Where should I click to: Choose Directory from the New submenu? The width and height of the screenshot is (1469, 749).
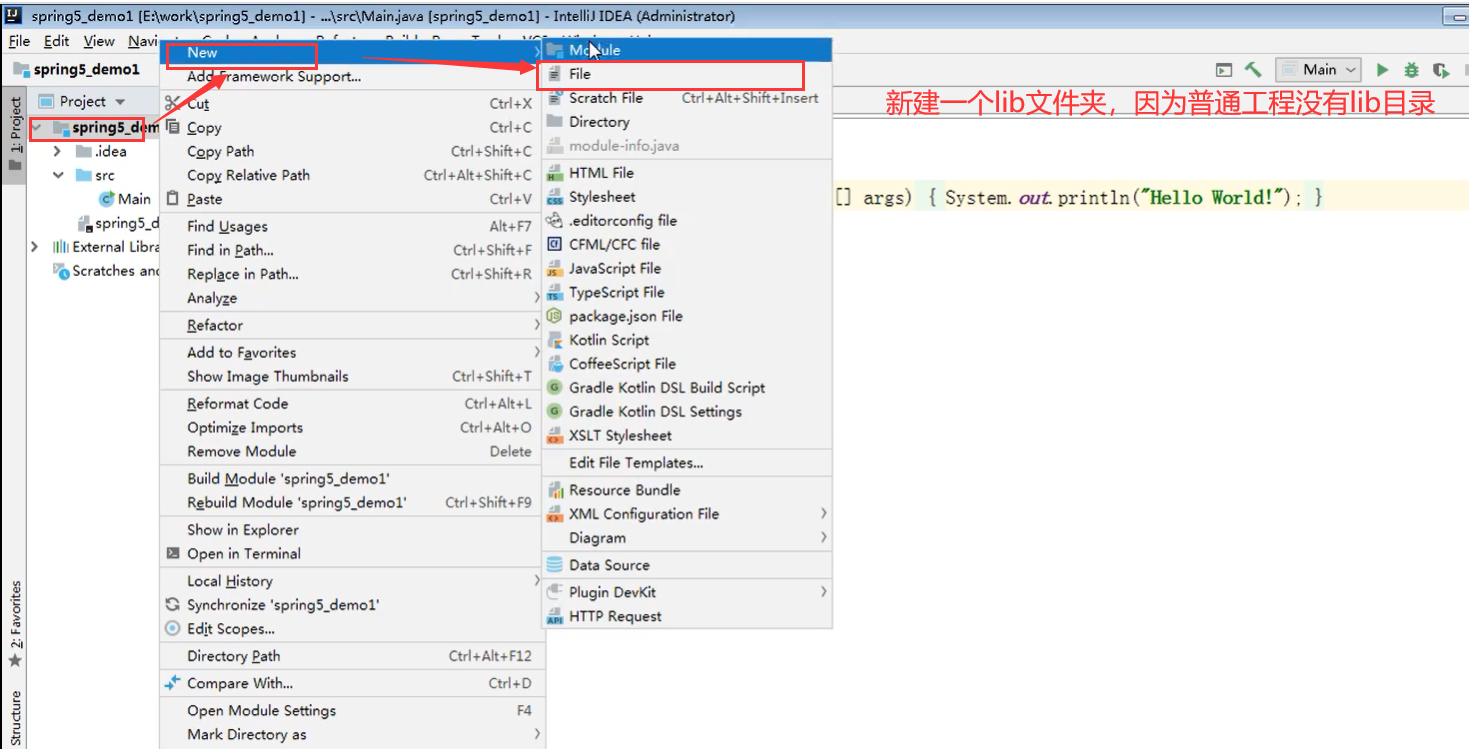point(687,122)
